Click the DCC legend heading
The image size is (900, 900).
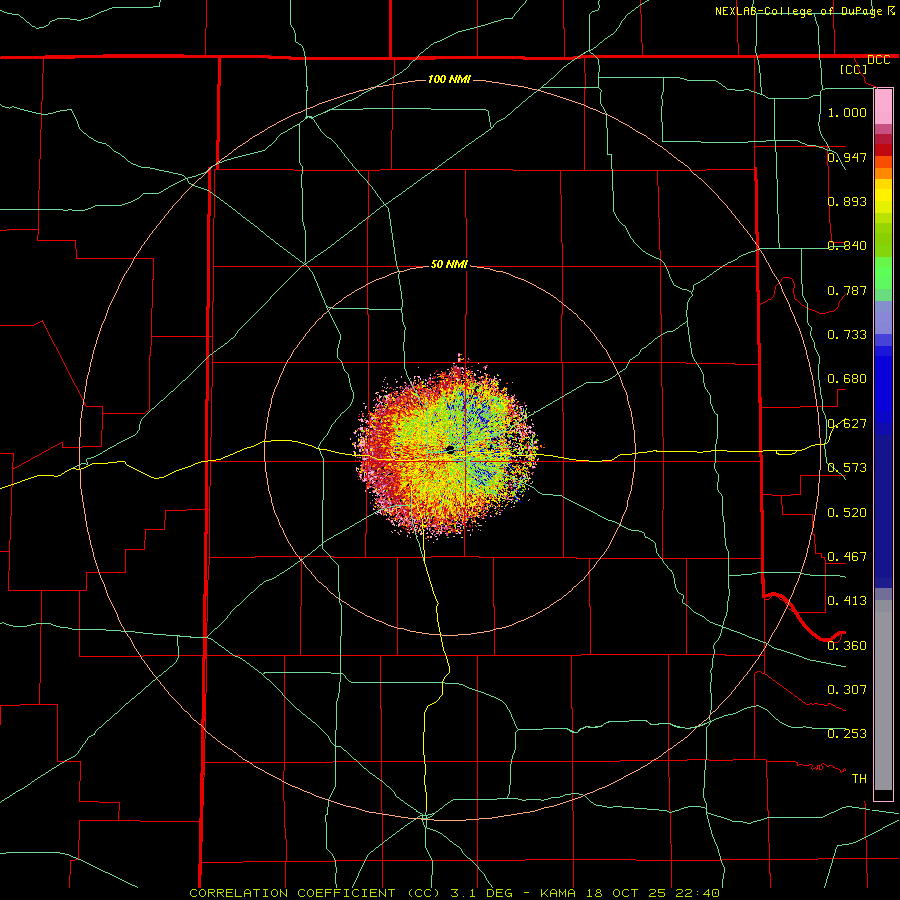[878, 60]
